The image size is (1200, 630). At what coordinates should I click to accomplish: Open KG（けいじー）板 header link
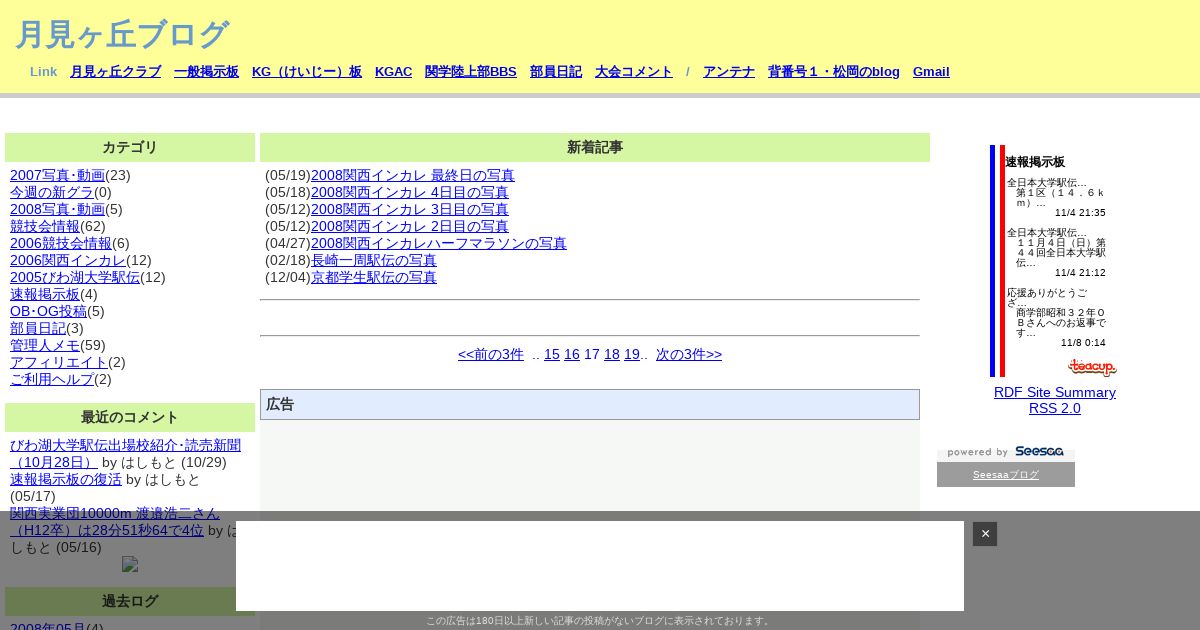coord(307,72)
